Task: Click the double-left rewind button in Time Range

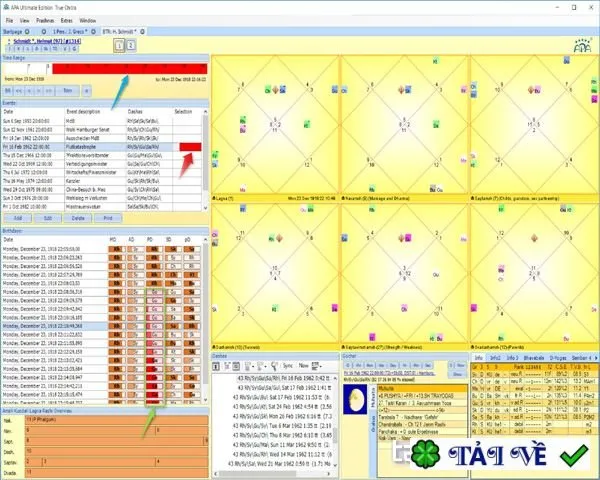Action: (x=18, y=91)
